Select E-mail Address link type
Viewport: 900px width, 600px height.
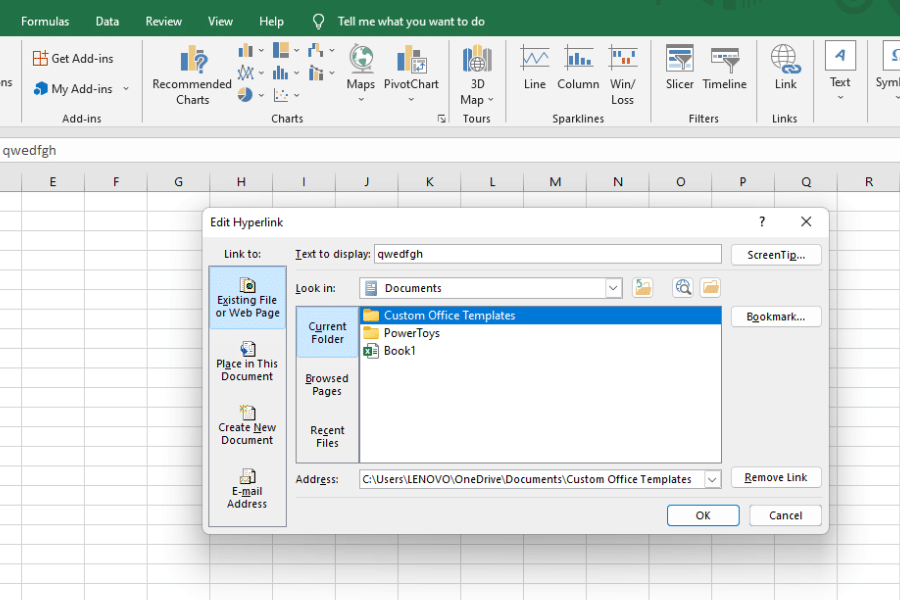click(x=247, y=490)
